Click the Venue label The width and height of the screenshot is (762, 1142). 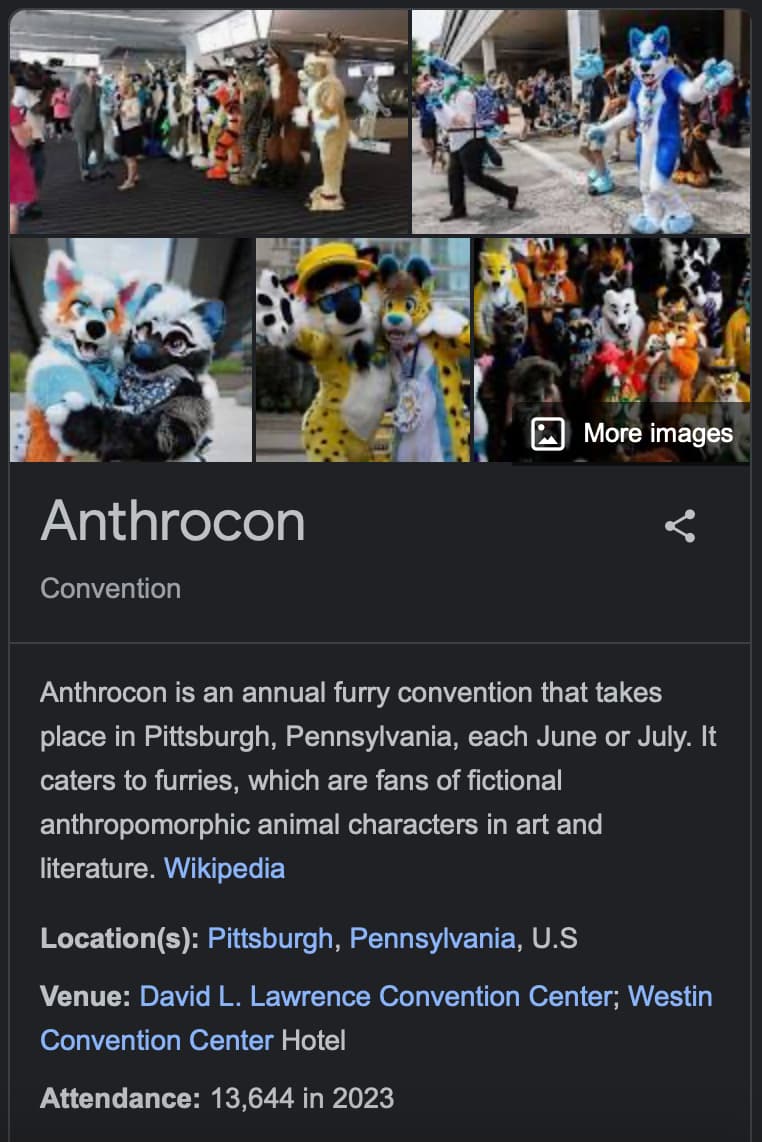[85, 996]
